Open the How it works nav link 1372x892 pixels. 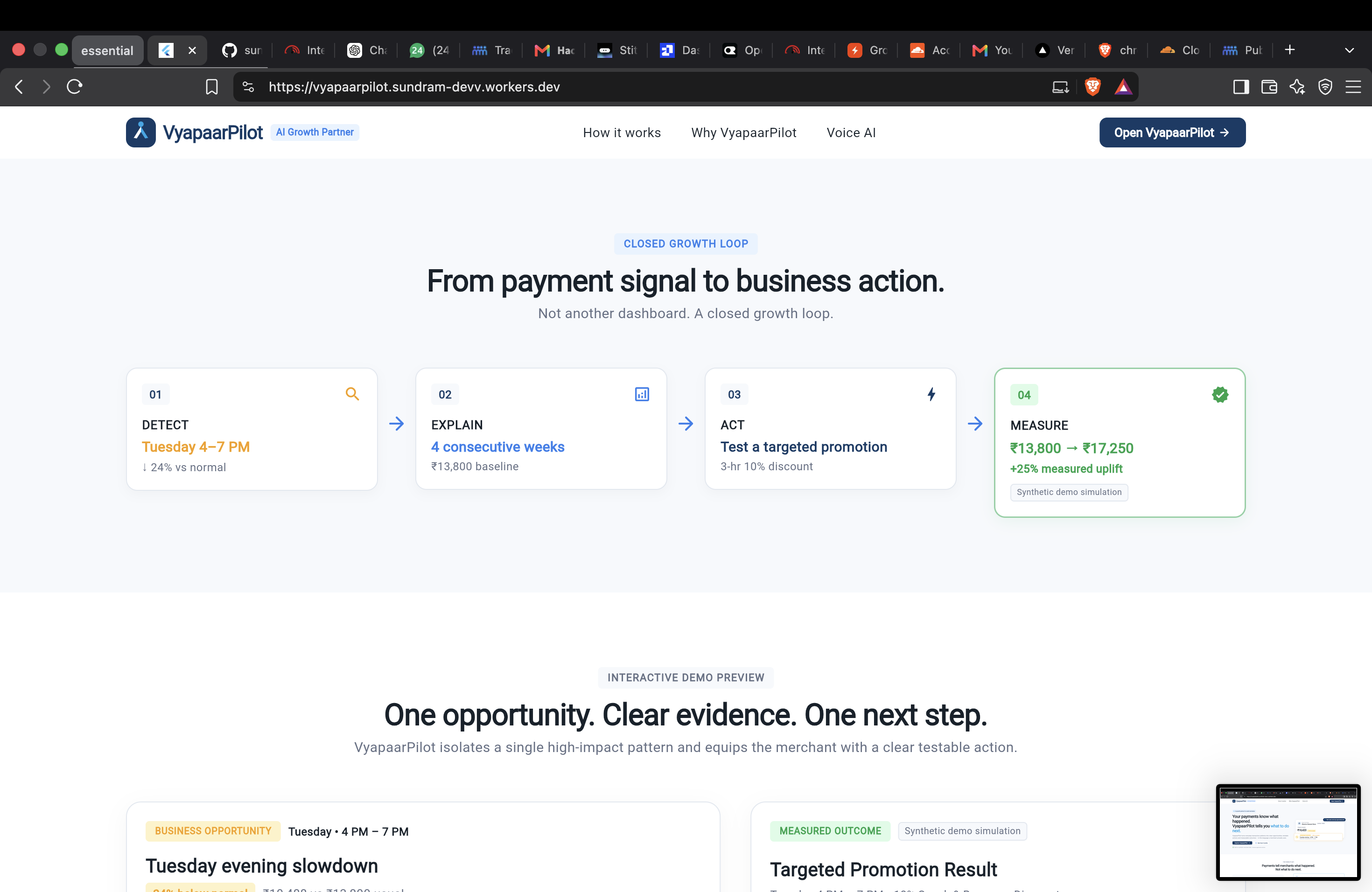622,132
